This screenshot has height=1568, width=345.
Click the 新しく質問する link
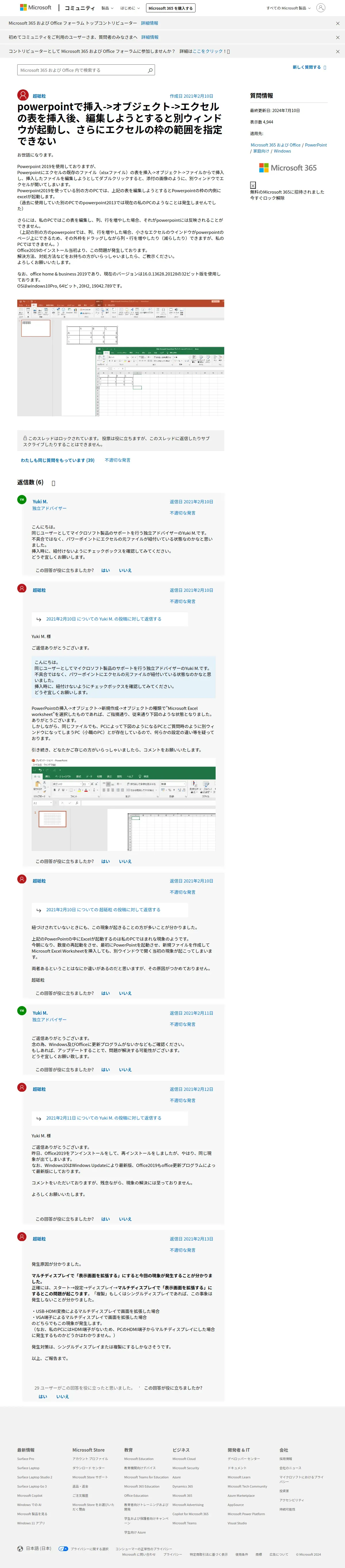[306, 68]
